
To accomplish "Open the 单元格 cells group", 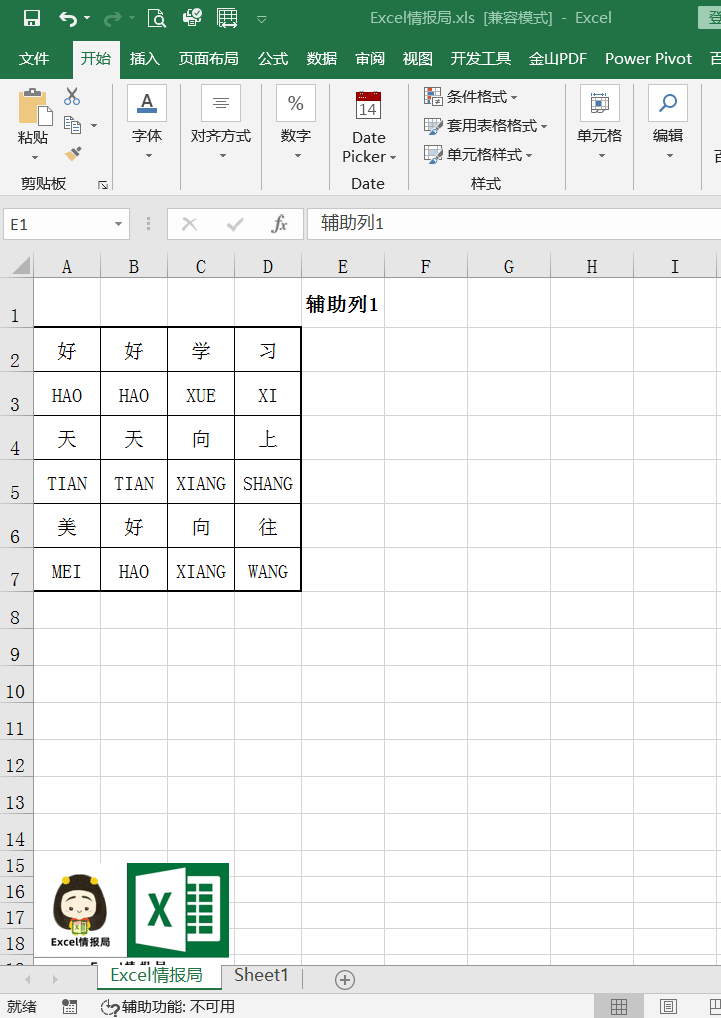I will (x=599, y=122).
